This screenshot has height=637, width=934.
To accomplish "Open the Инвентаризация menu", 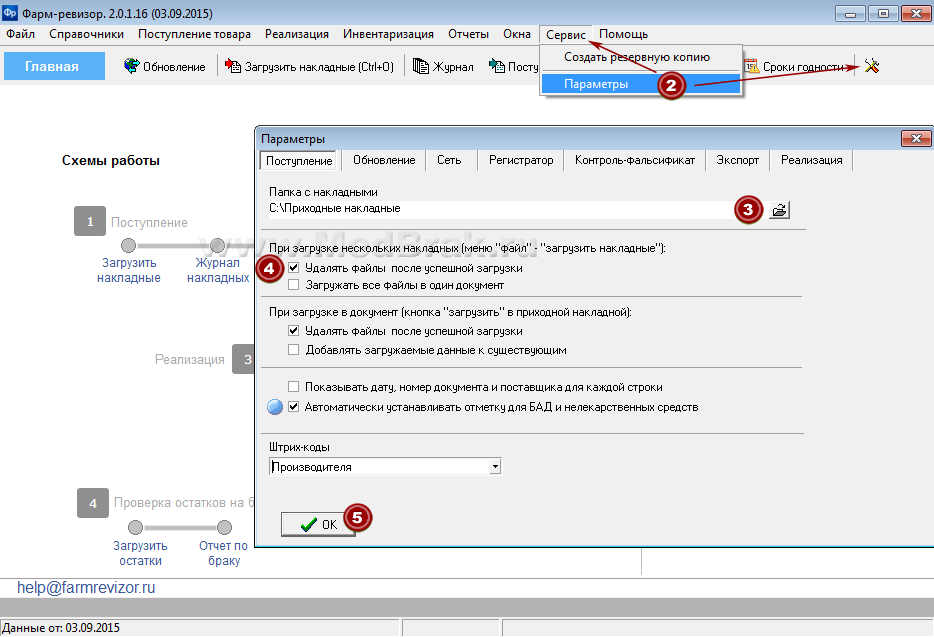I will (x=388, y=34).
